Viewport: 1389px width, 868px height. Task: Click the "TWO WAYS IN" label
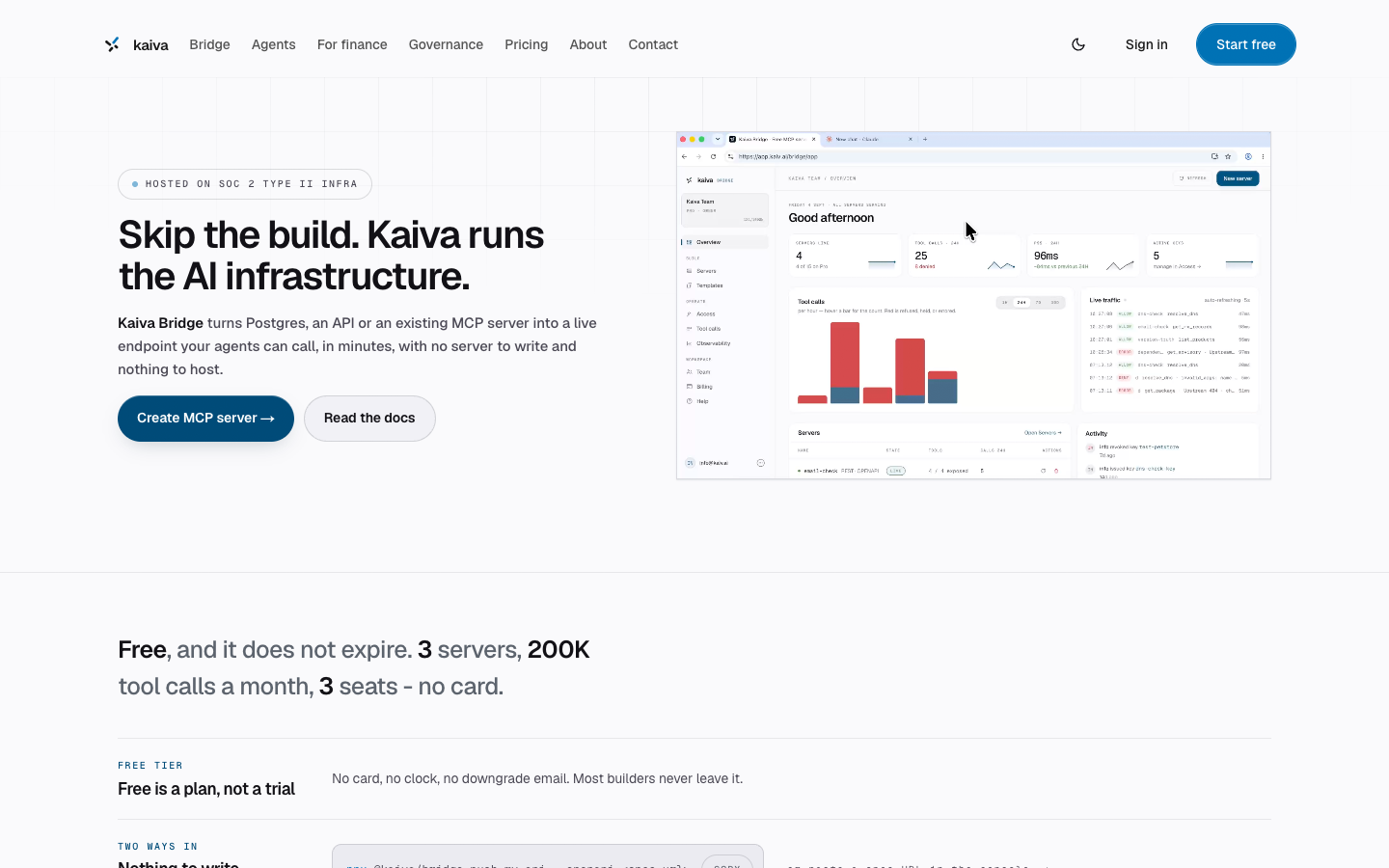pyautogui.click(x=157, y=847)
